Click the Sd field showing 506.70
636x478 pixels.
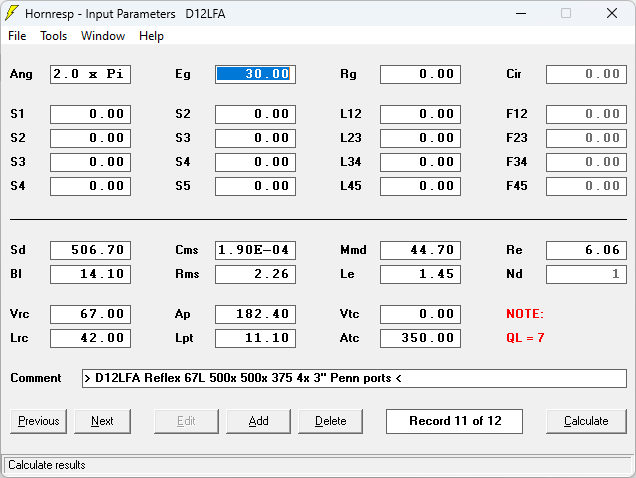(x=90, y=250)
